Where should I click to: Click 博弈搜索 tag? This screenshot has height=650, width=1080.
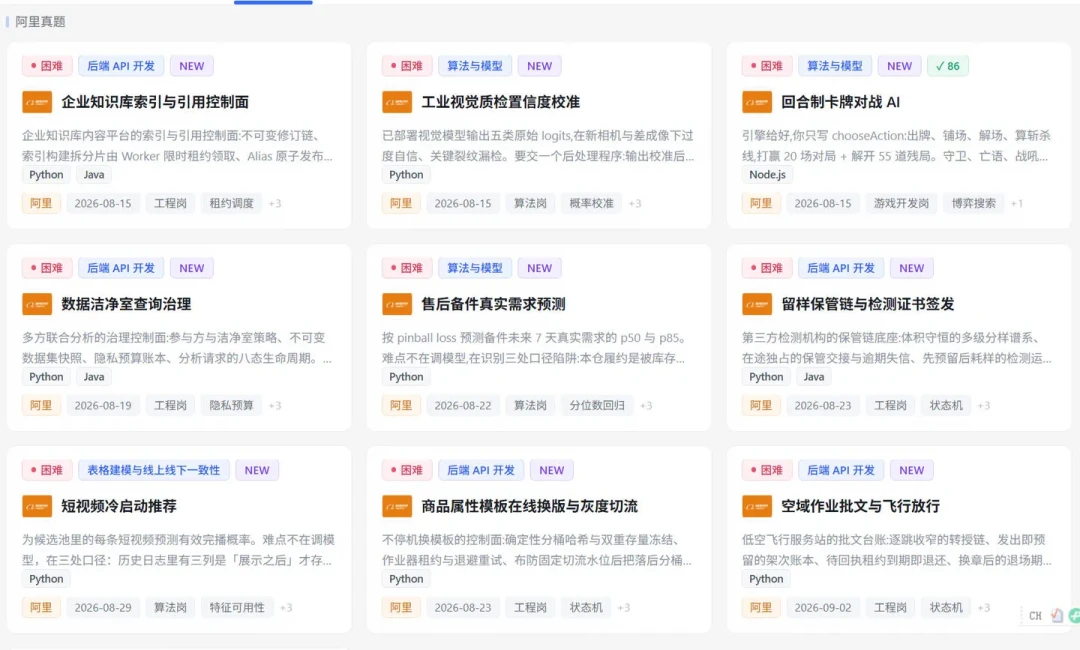pyautogui.click(x=973, y=203)
